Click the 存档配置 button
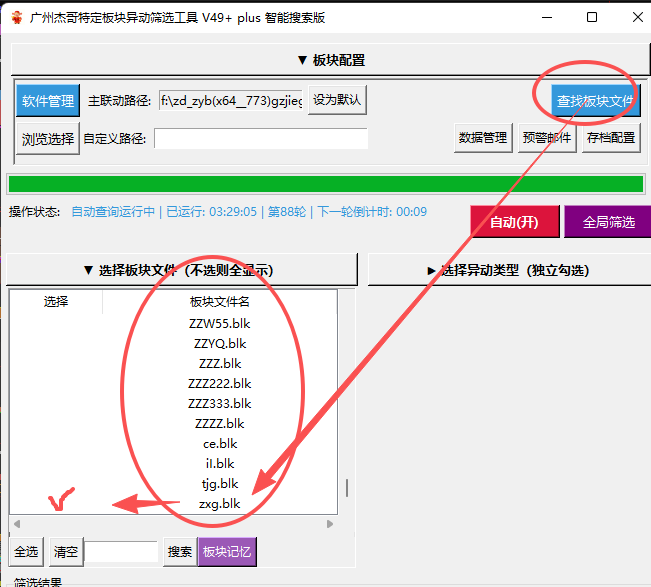Image resolution: width=651 pixels, height=587 pixels. tap(611, 137)
